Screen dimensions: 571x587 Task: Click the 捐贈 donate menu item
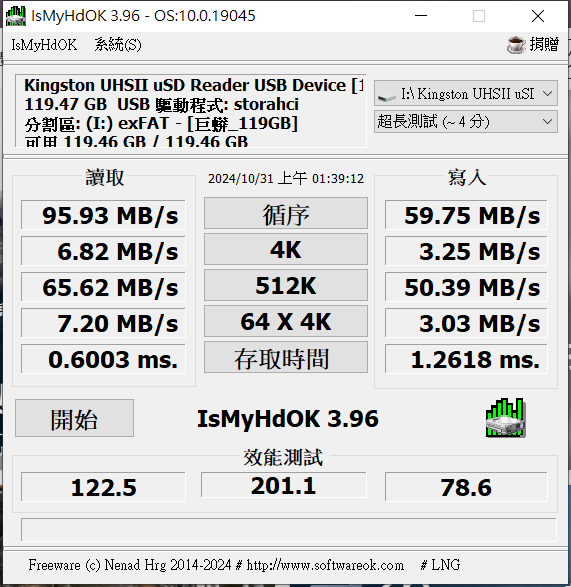[544, 45]
